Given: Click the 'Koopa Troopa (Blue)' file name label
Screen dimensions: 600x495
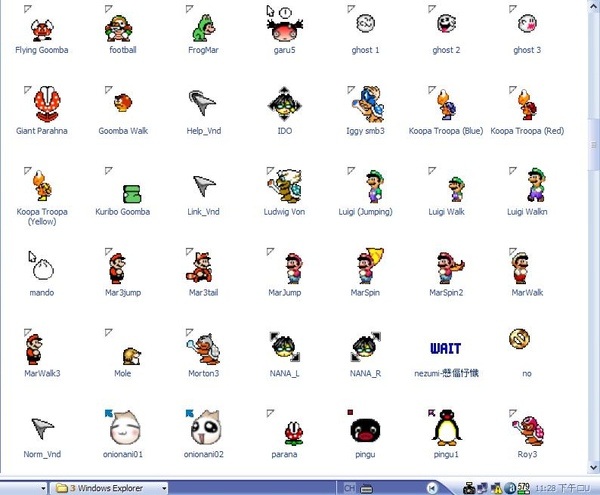Looking at the screenshot, I should coord(446,131).
